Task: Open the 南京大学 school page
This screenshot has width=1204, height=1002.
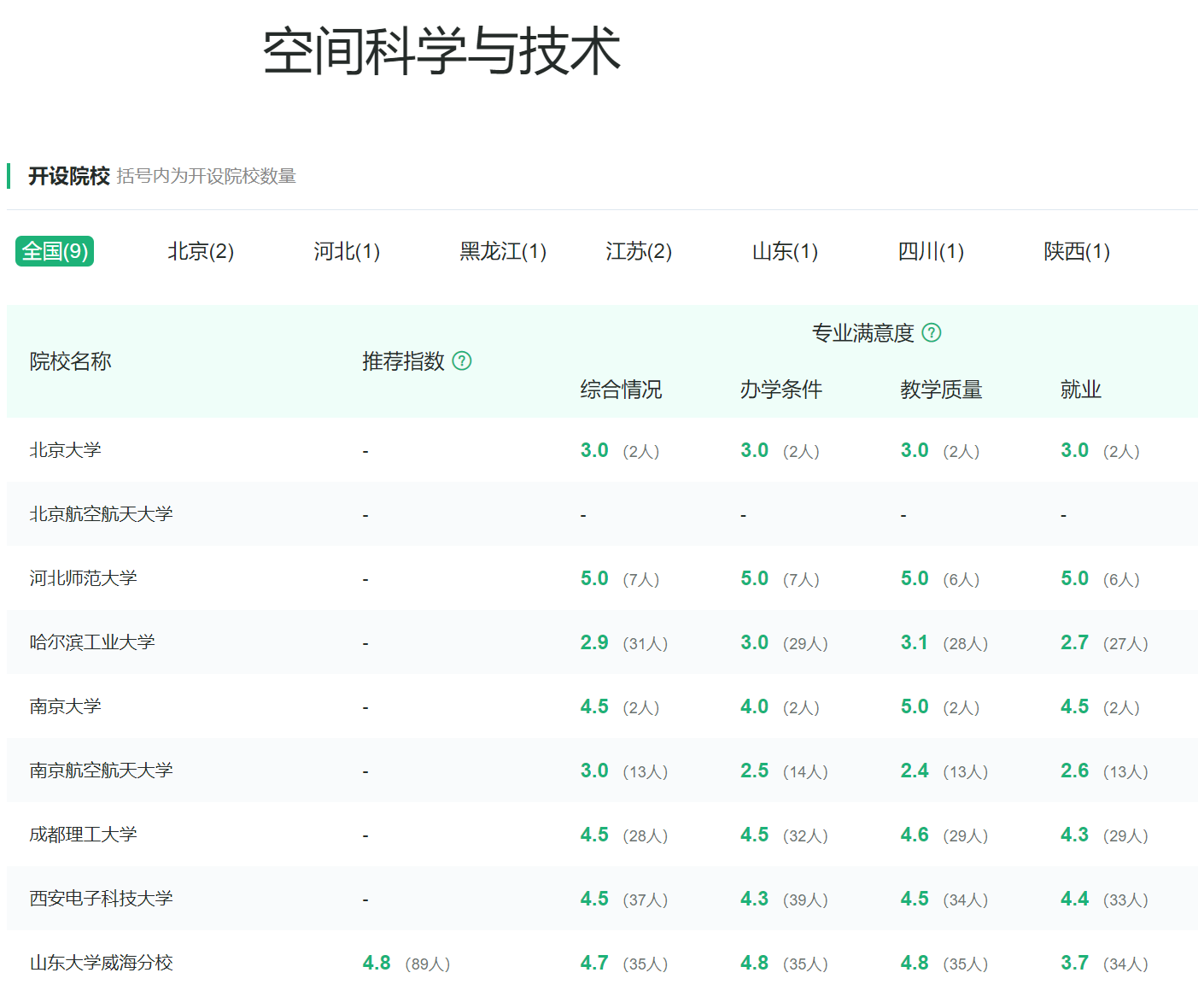Action: (64, 706)
